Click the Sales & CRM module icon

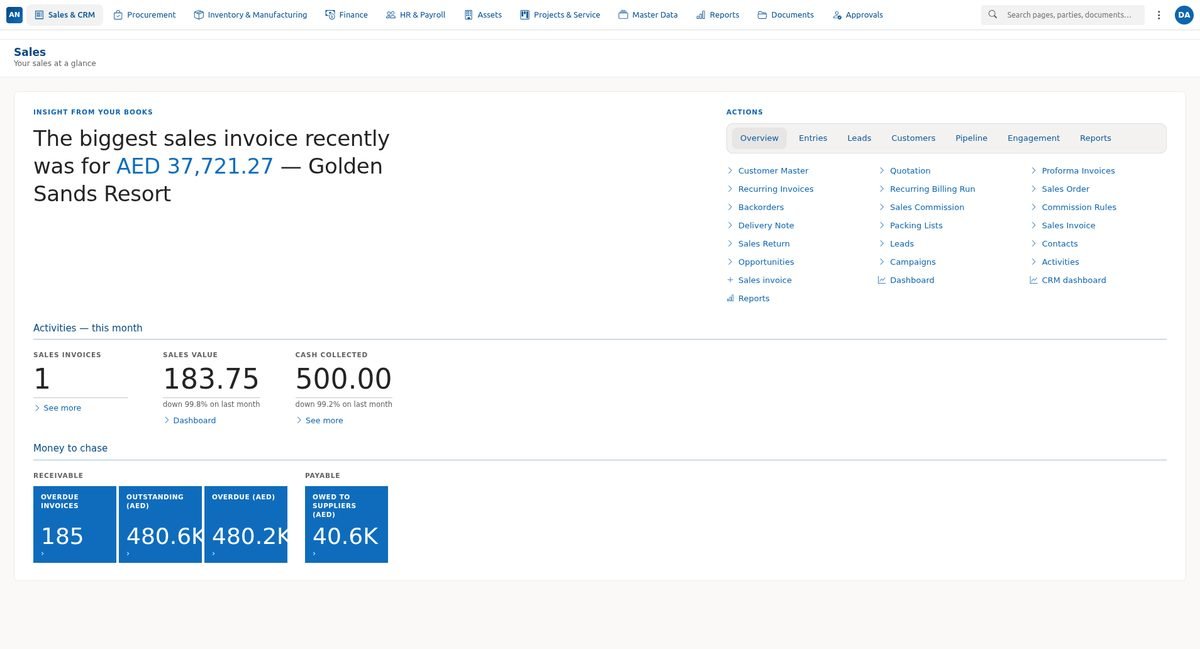tap(39, 15)
